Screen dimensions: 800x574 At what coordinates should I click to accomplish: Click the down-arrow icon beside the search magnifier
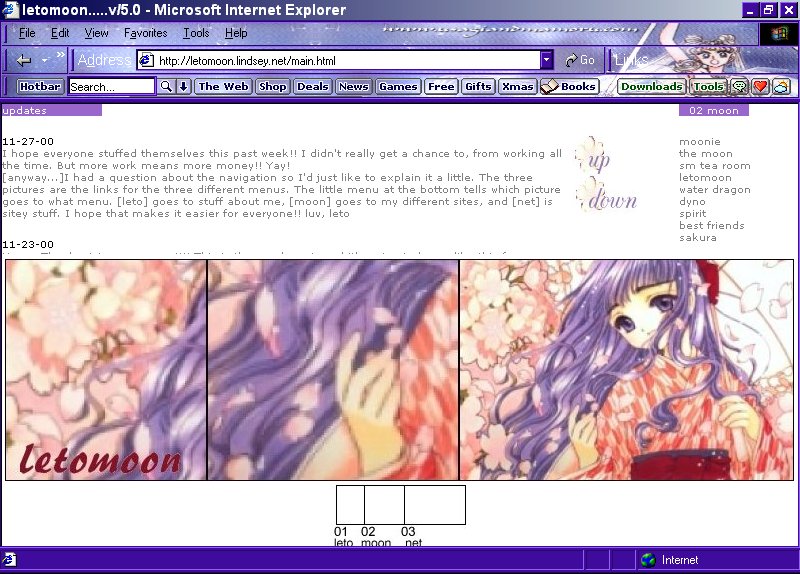[184, 87]
